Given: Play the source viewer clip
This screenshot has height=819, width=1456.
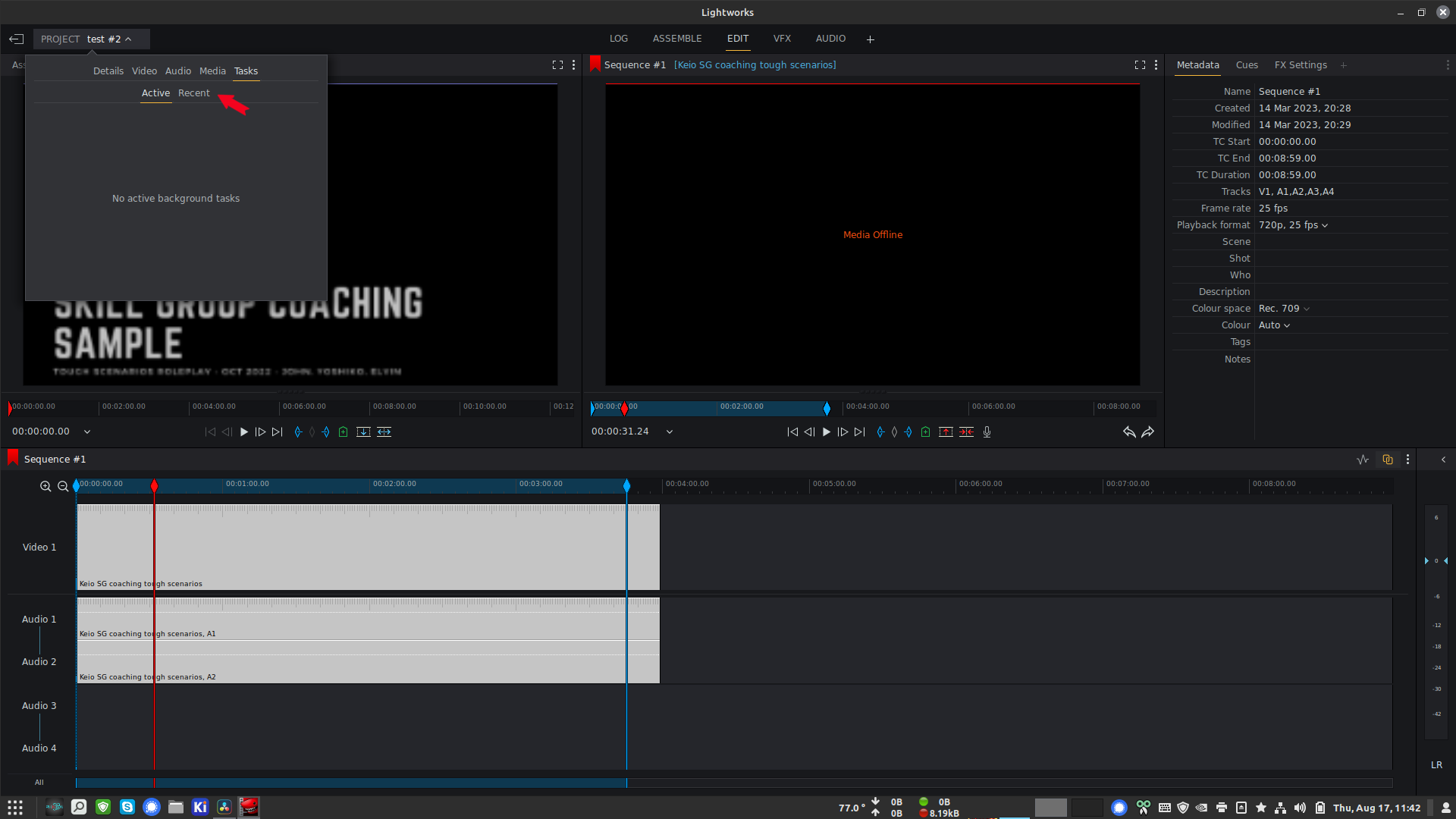Looking at the screenshot, I should (244, 431).
